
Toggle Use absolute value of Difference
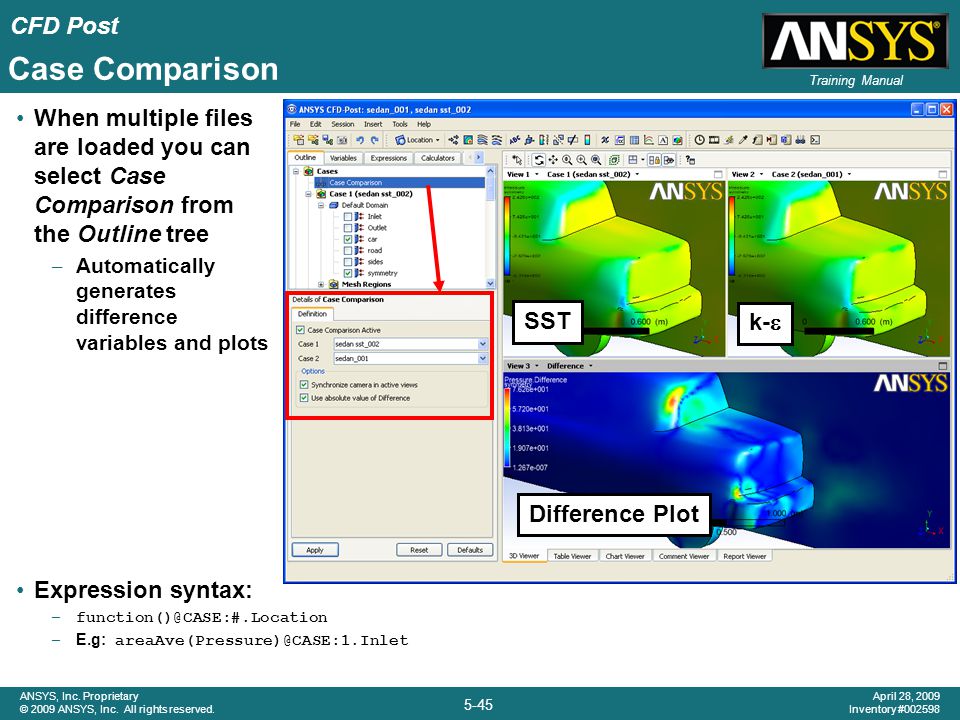tap(304, 398)
